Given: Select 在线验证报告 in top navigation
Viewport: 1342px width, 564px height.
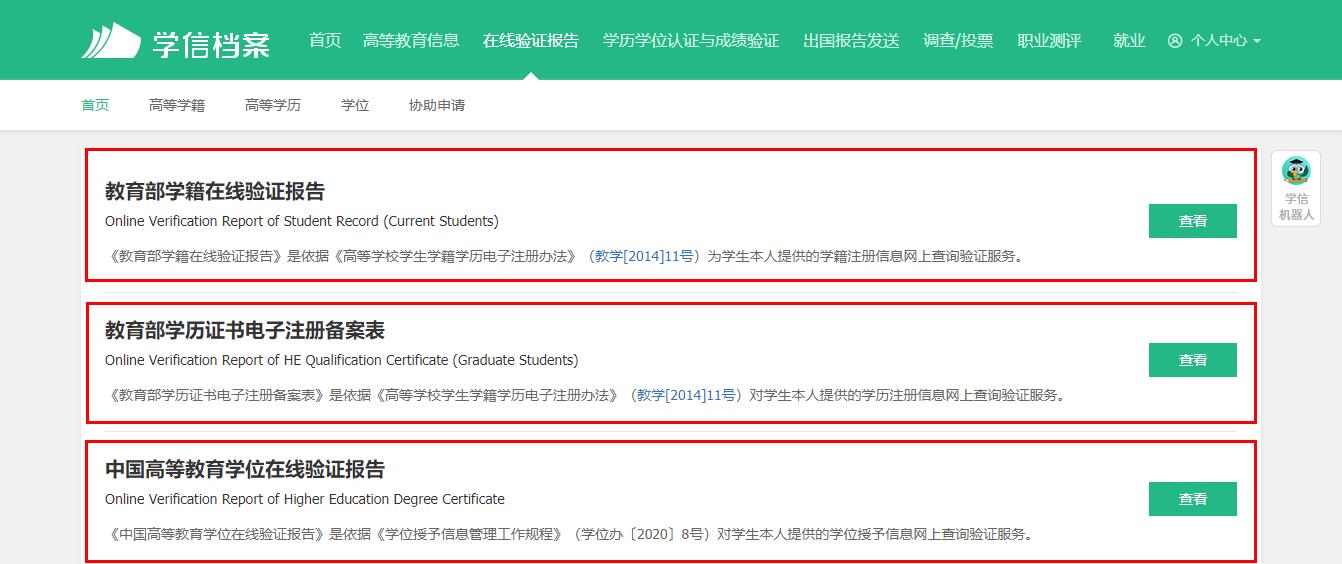Looking at the screenshot, I should (530, 41).
